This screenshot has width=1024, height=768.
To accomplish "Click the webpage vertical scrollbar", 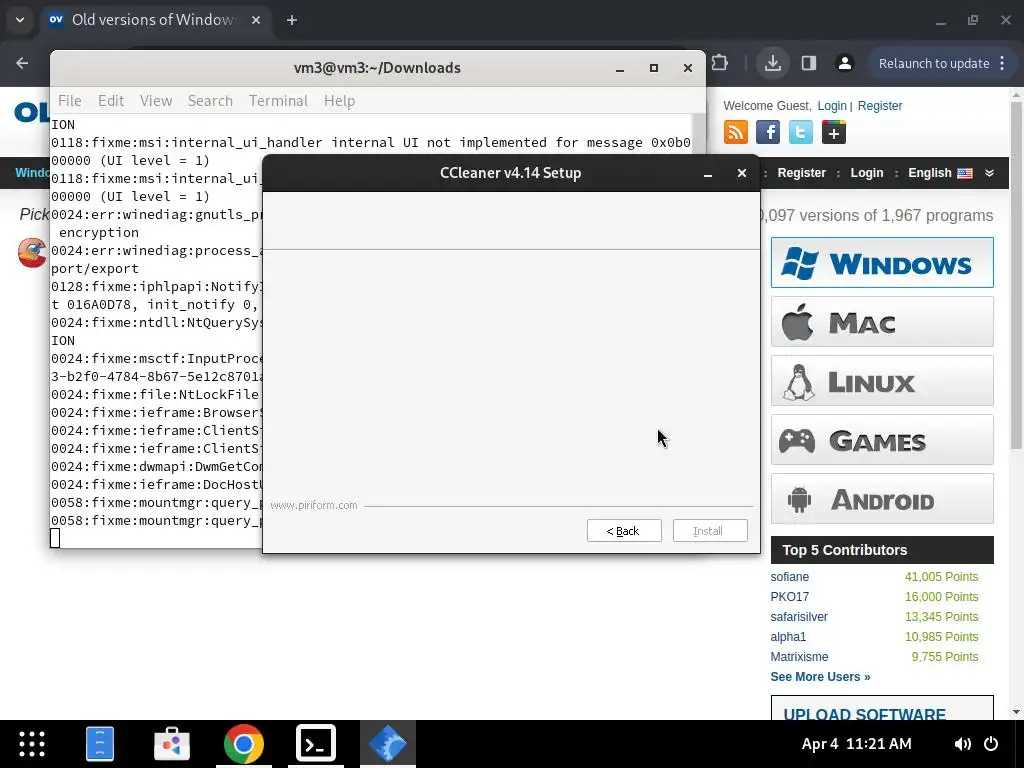I will pyautogui.click(x=1016, y=274).
